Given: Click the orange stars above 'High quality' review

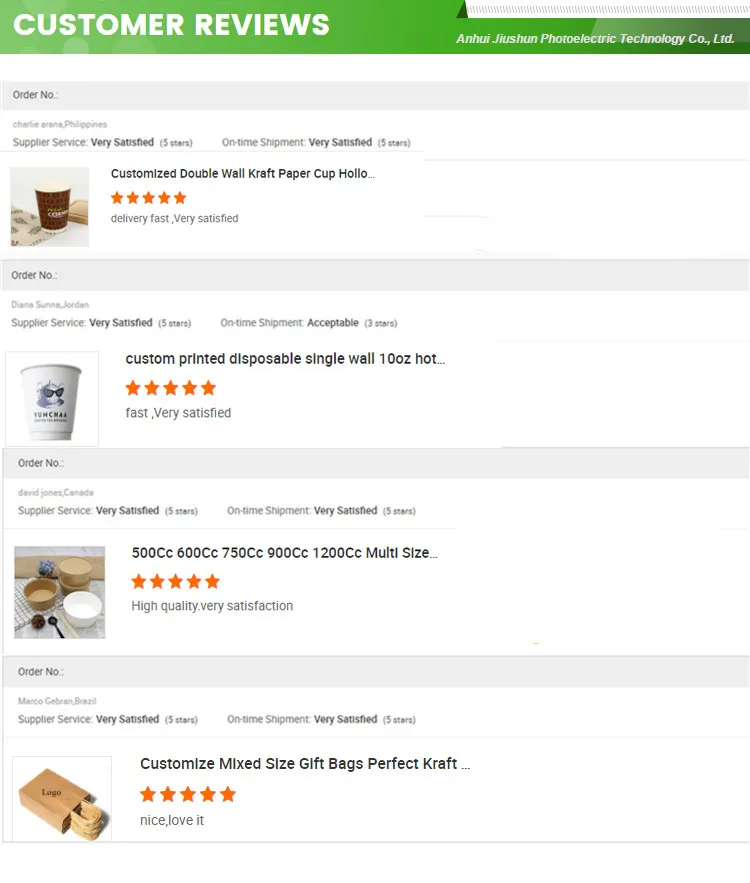Looking at the screenshot, I should (x=175, y=581).
